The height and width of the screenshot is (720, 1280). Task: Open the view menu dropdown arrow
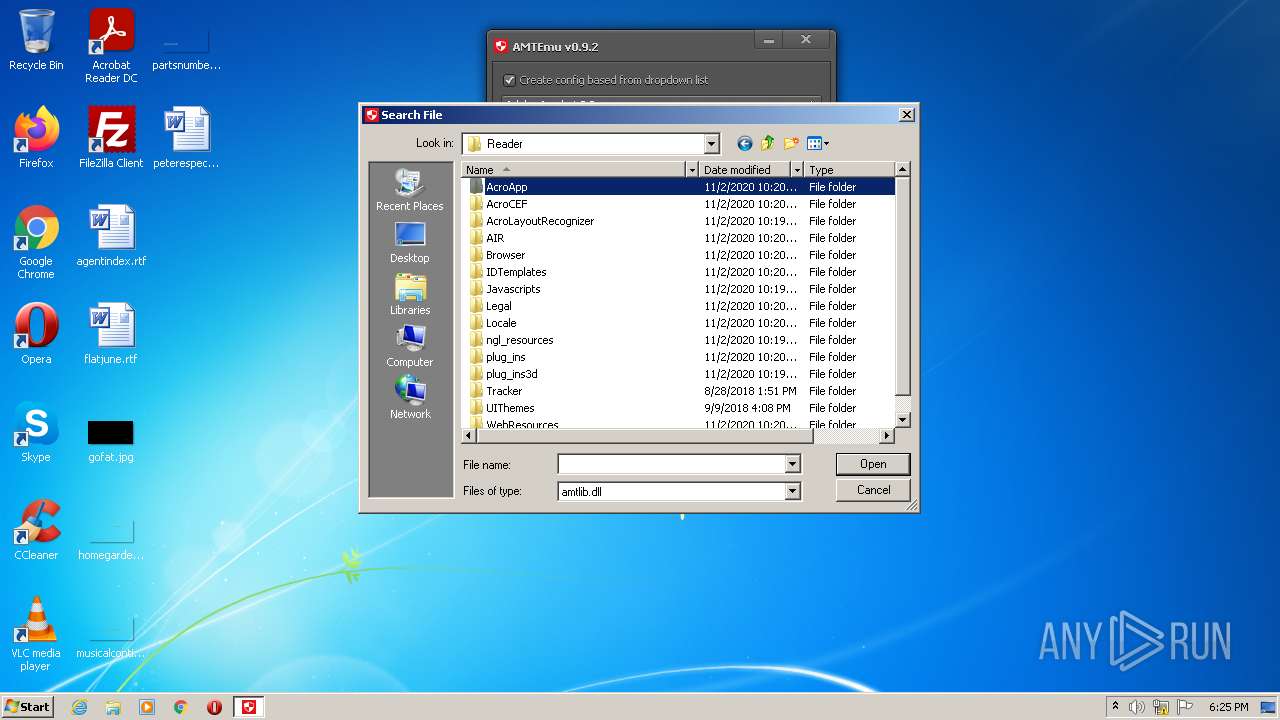coord(827,144)
